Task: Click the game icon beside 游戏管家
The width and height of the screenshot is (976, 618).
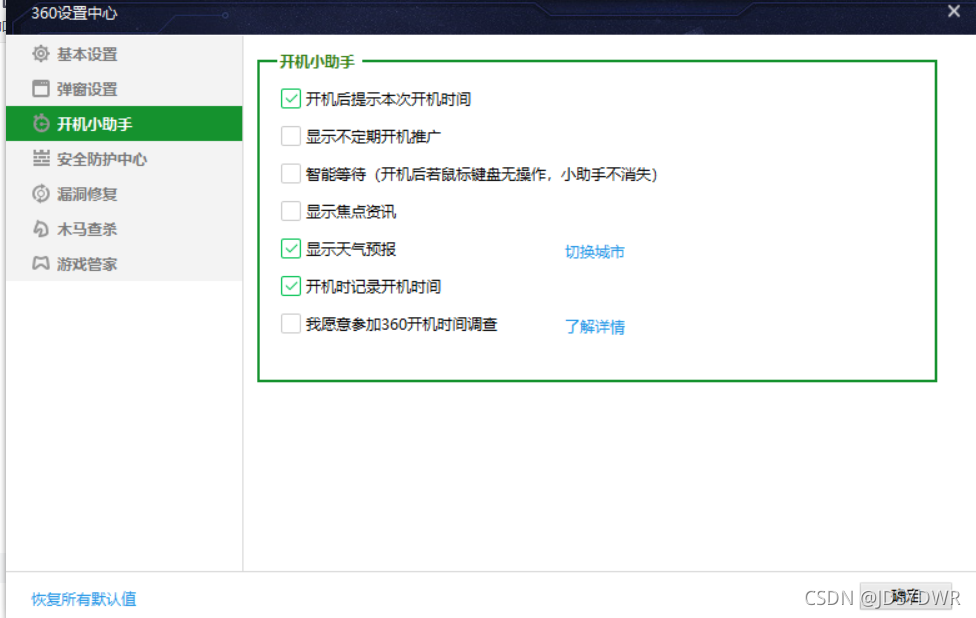Action: pyautogui.click(x=40, y=264)
